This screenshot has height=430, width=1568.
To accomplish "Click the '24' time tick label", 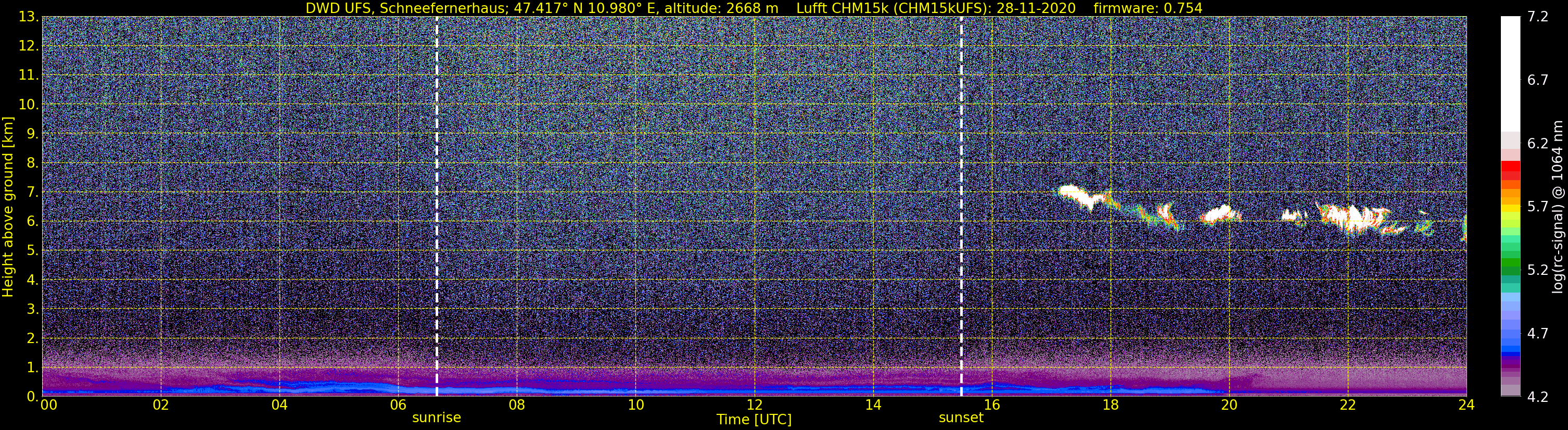I will 1467,405.
